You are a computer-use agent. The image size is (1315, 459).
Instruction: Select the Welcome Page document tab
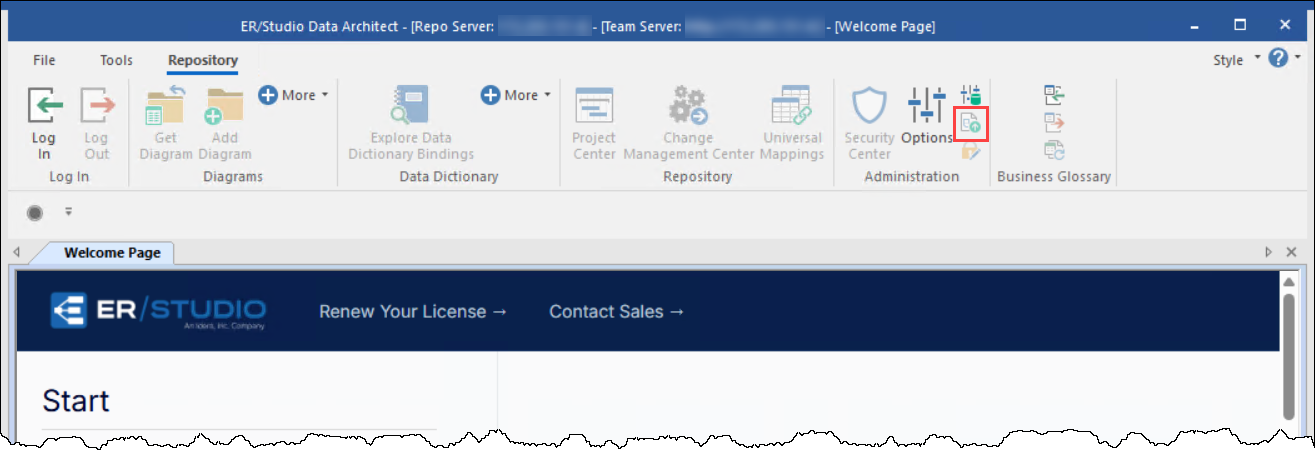pos(112,253)
